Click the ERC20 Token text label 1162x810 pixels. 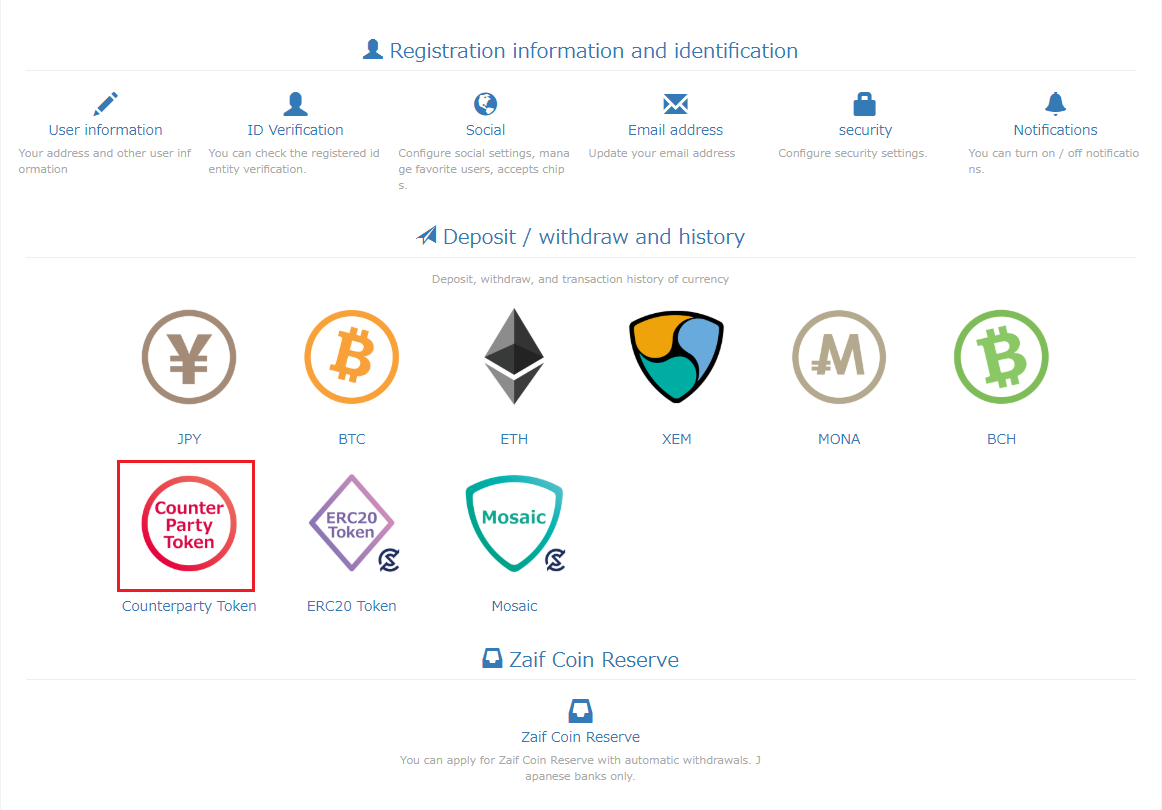[351, 605]
